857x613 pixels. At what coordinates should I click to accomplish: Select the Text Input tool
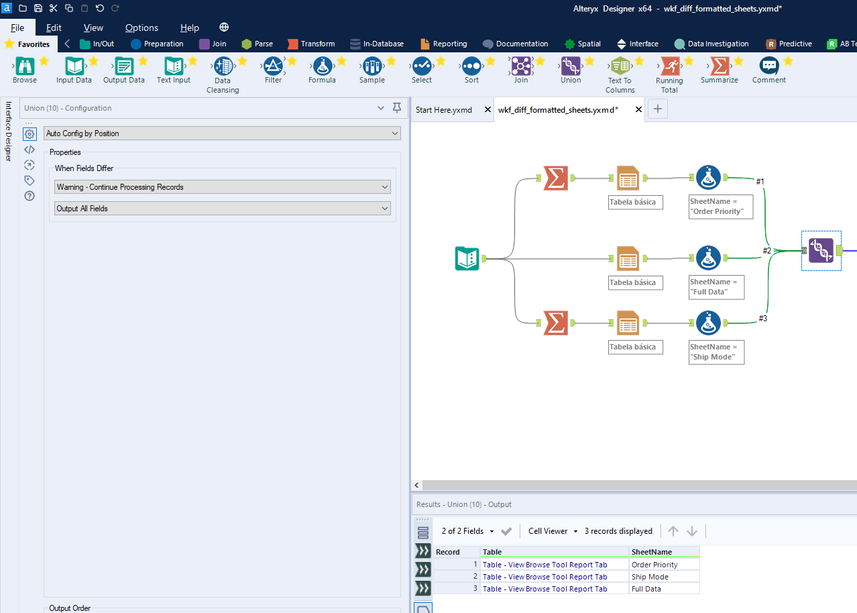pyautogui.click(x=174, y=70)
